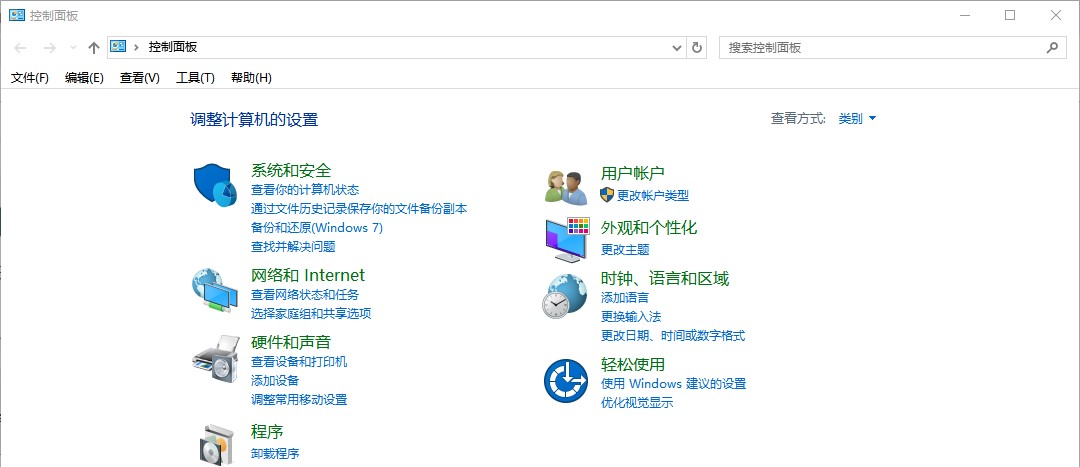The height and width of the screenshot is (467, 1080).
Task: Open 外观和个性化 category heading
Action: [650, 228]
